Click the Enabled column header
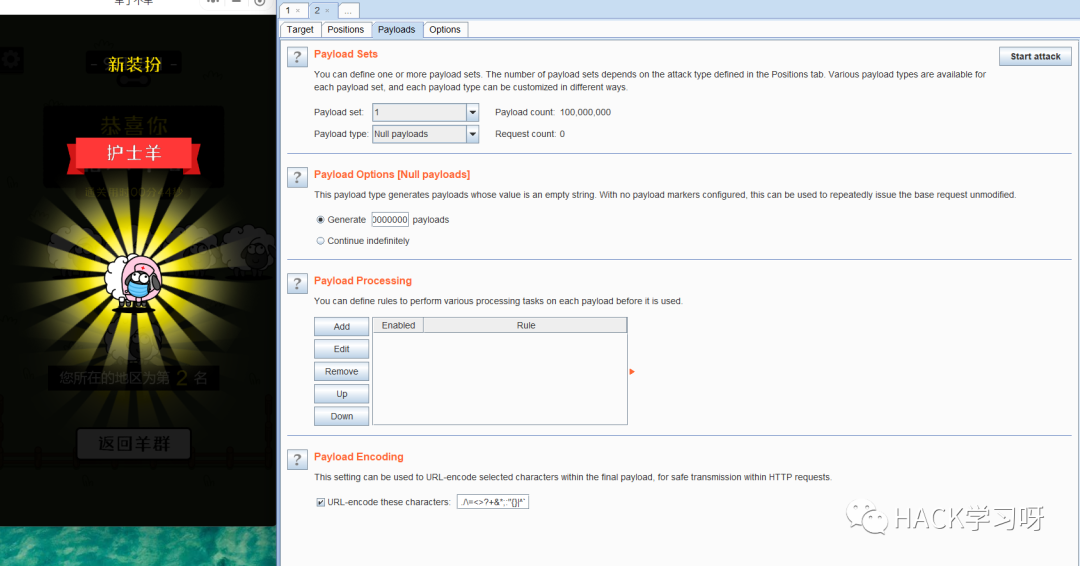The width and height of the screenshot is (1080, 566). (398, 325)
